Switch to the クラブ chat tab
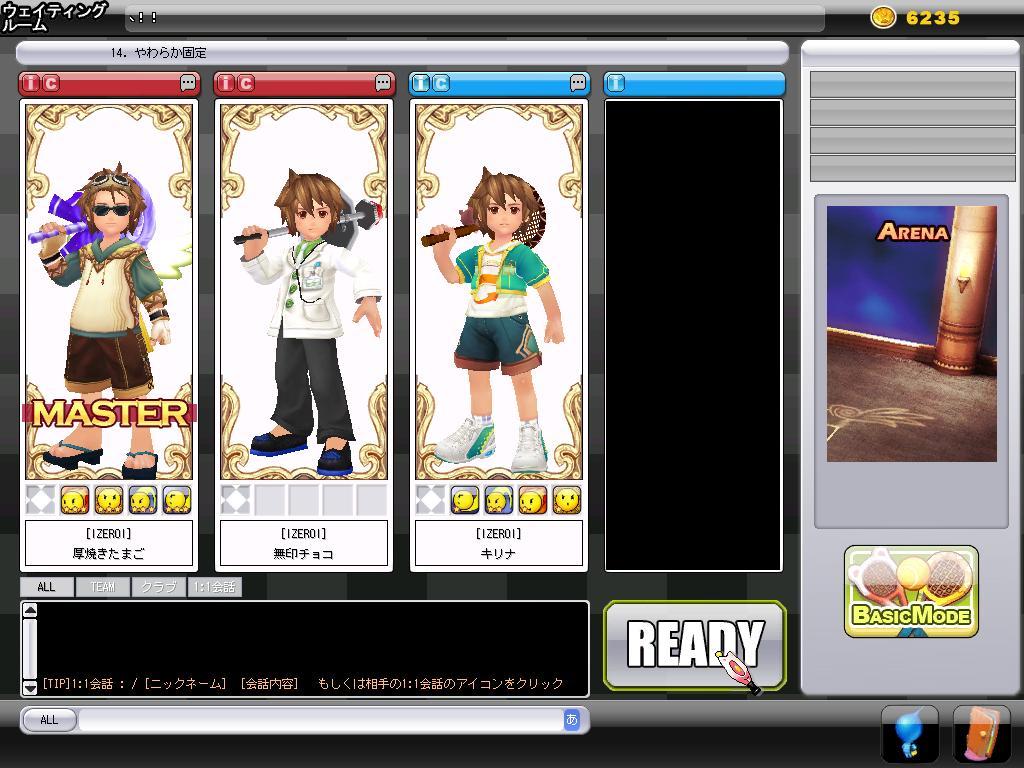Image resolution: width=1024 pixels, height=768 pixels. click(x=158, y=587)
